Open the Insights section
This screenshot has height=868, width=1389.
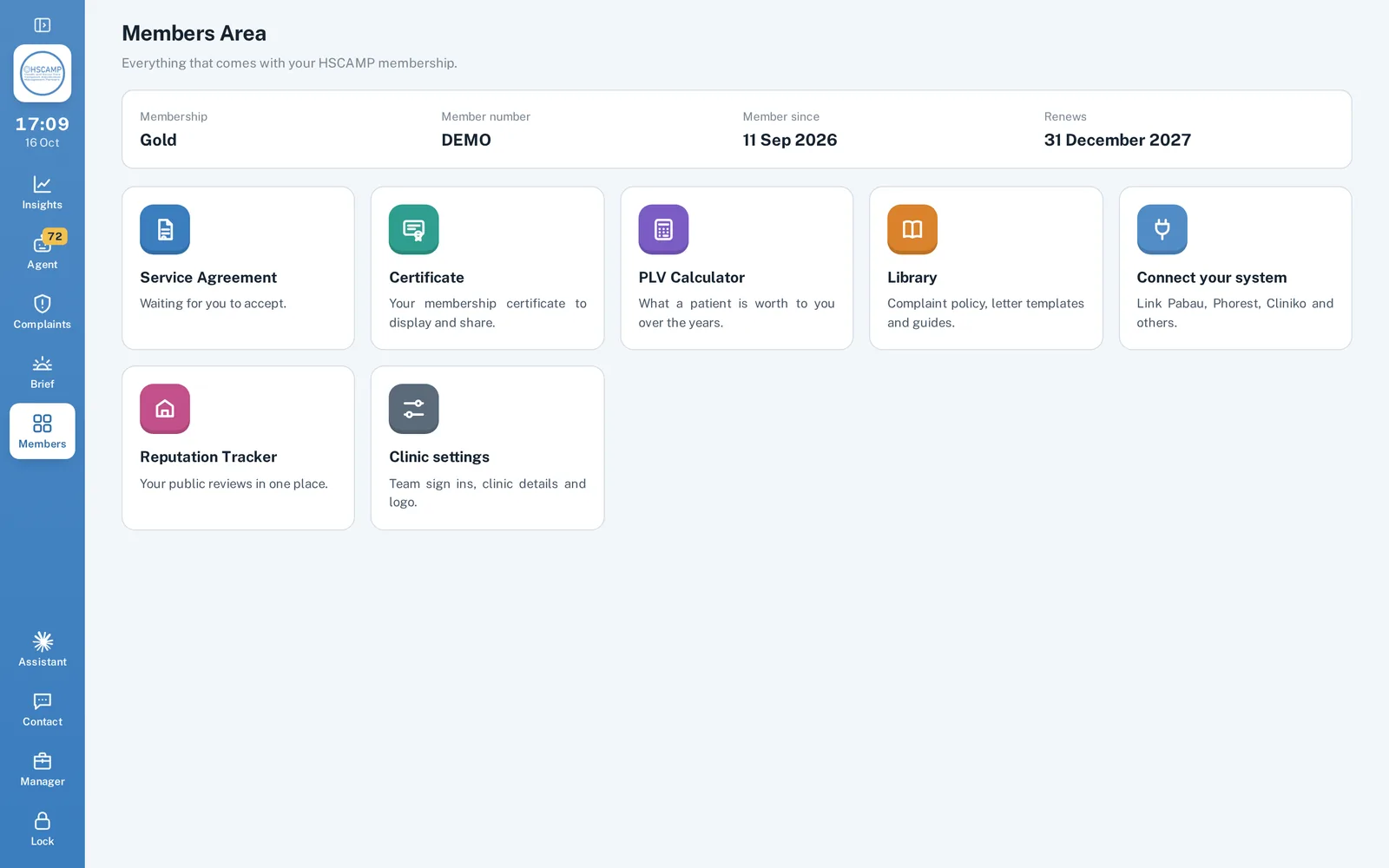(43, 193)
